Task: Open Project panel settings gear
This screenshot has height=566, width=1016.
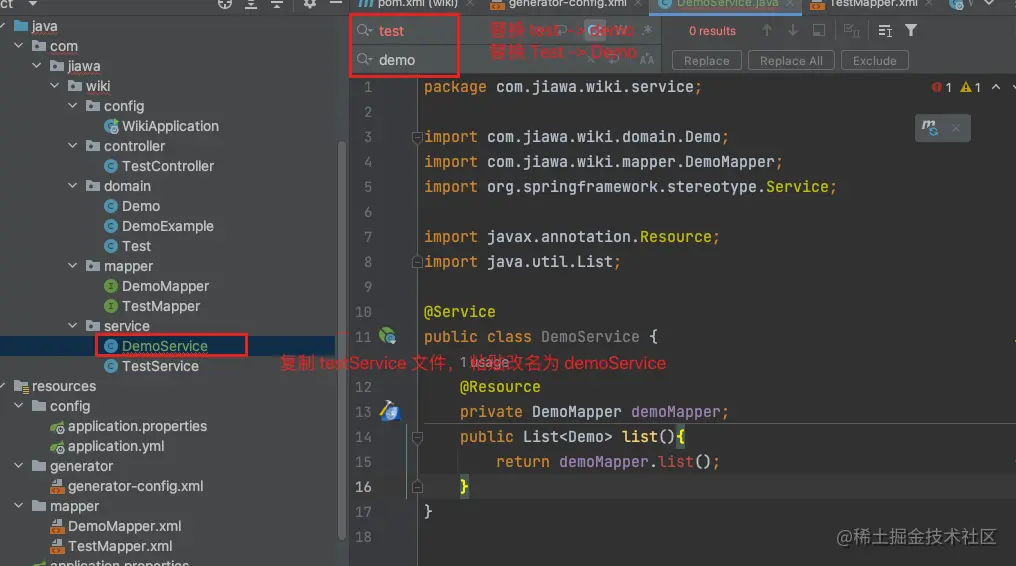Action: [310, 4]
